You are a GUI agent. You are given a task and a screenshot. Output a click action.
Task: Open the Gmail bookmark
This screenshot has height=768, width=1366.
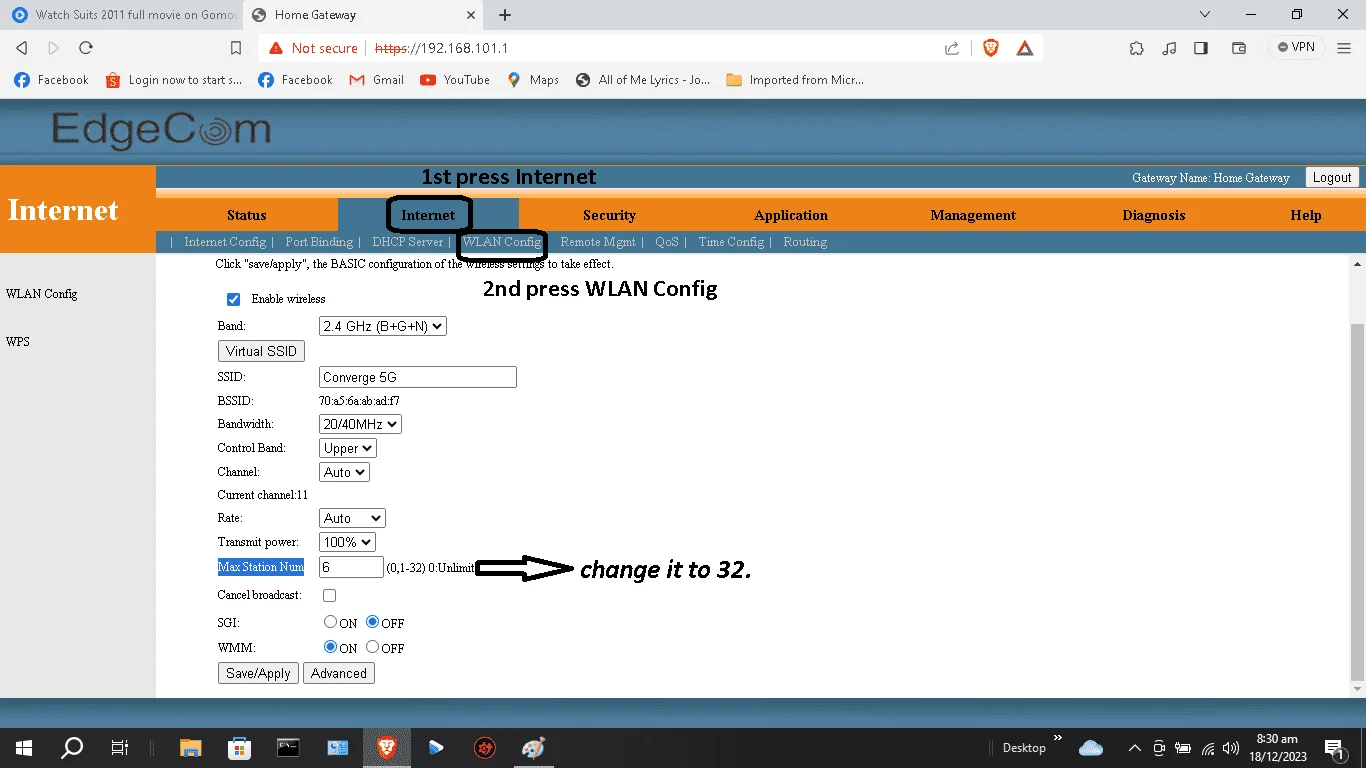pos(376,80)
